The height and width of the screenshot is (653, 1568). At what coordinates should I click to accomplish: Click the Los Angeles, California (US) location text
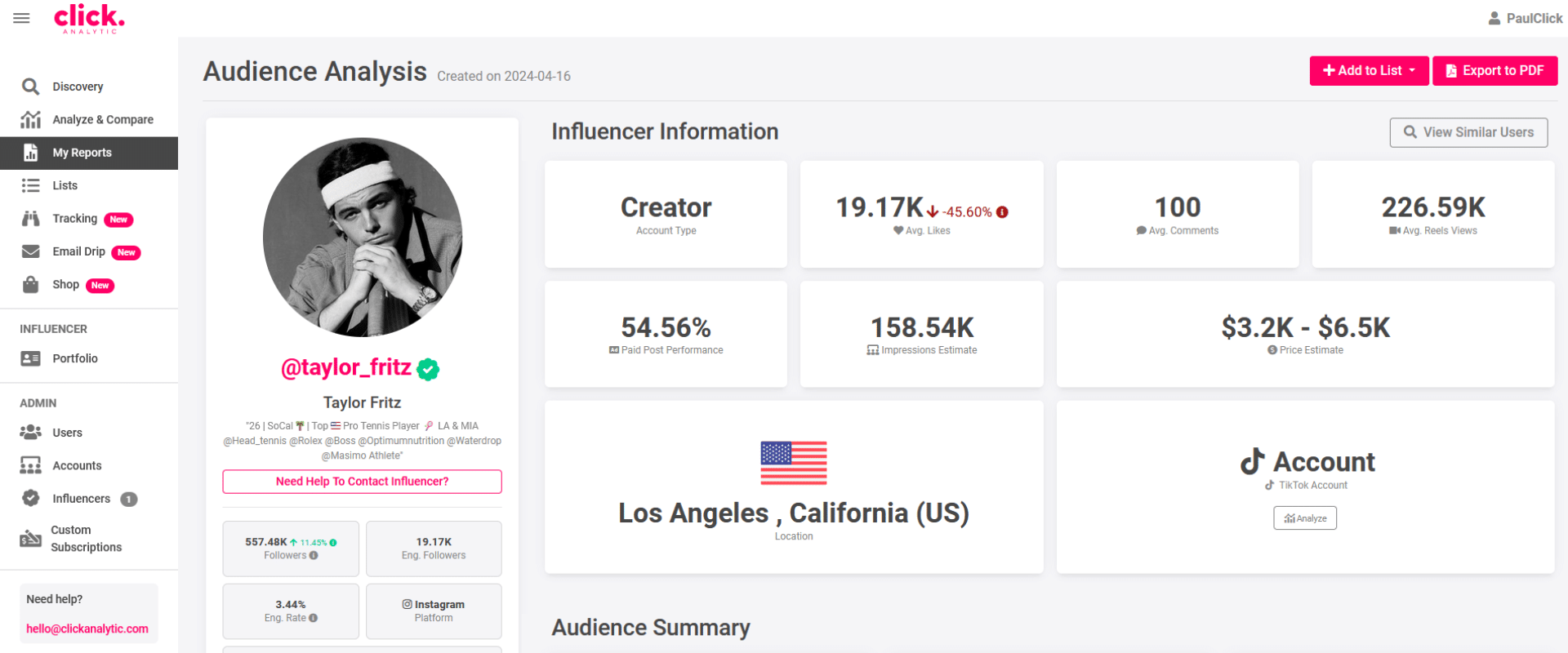tap(794, 513)
